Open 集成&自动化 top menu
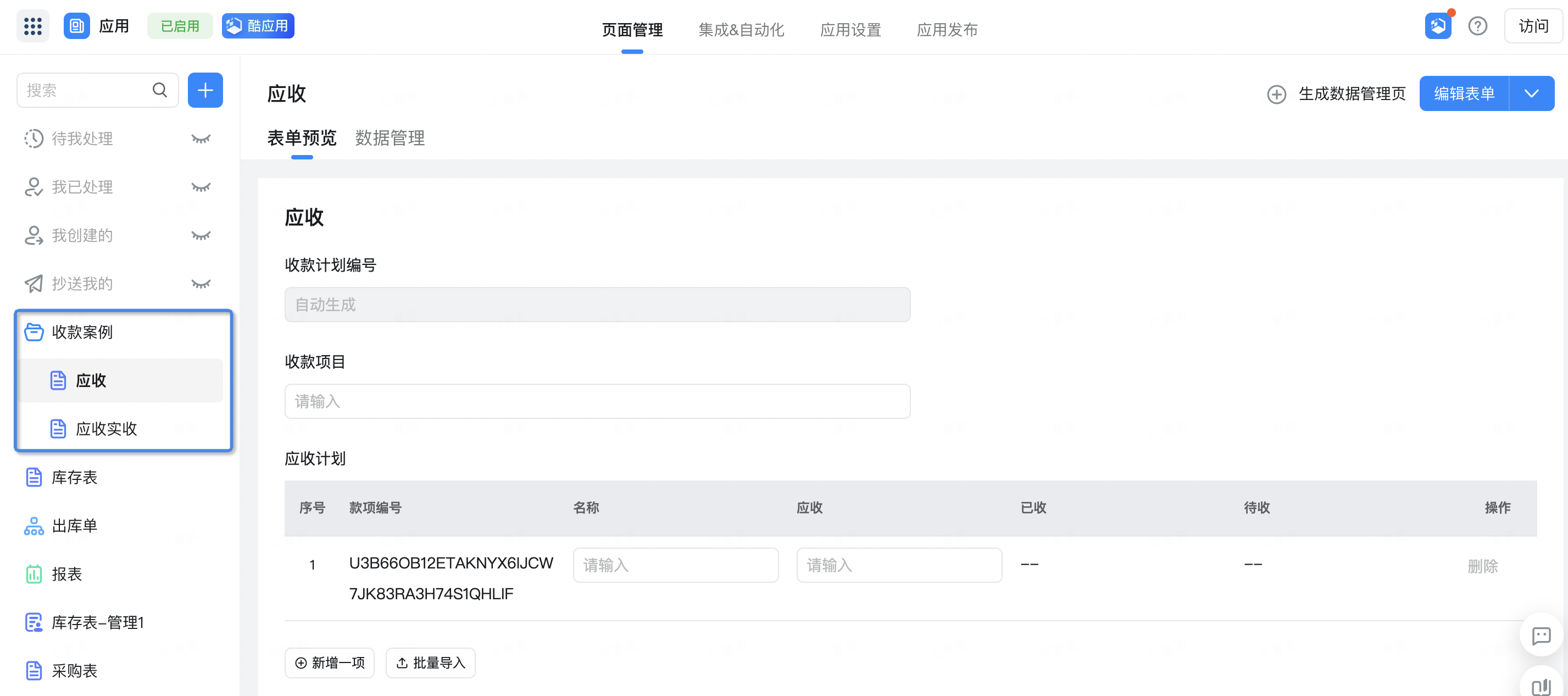The height and width of the screenshot is (696, 1568). (741, 29)
